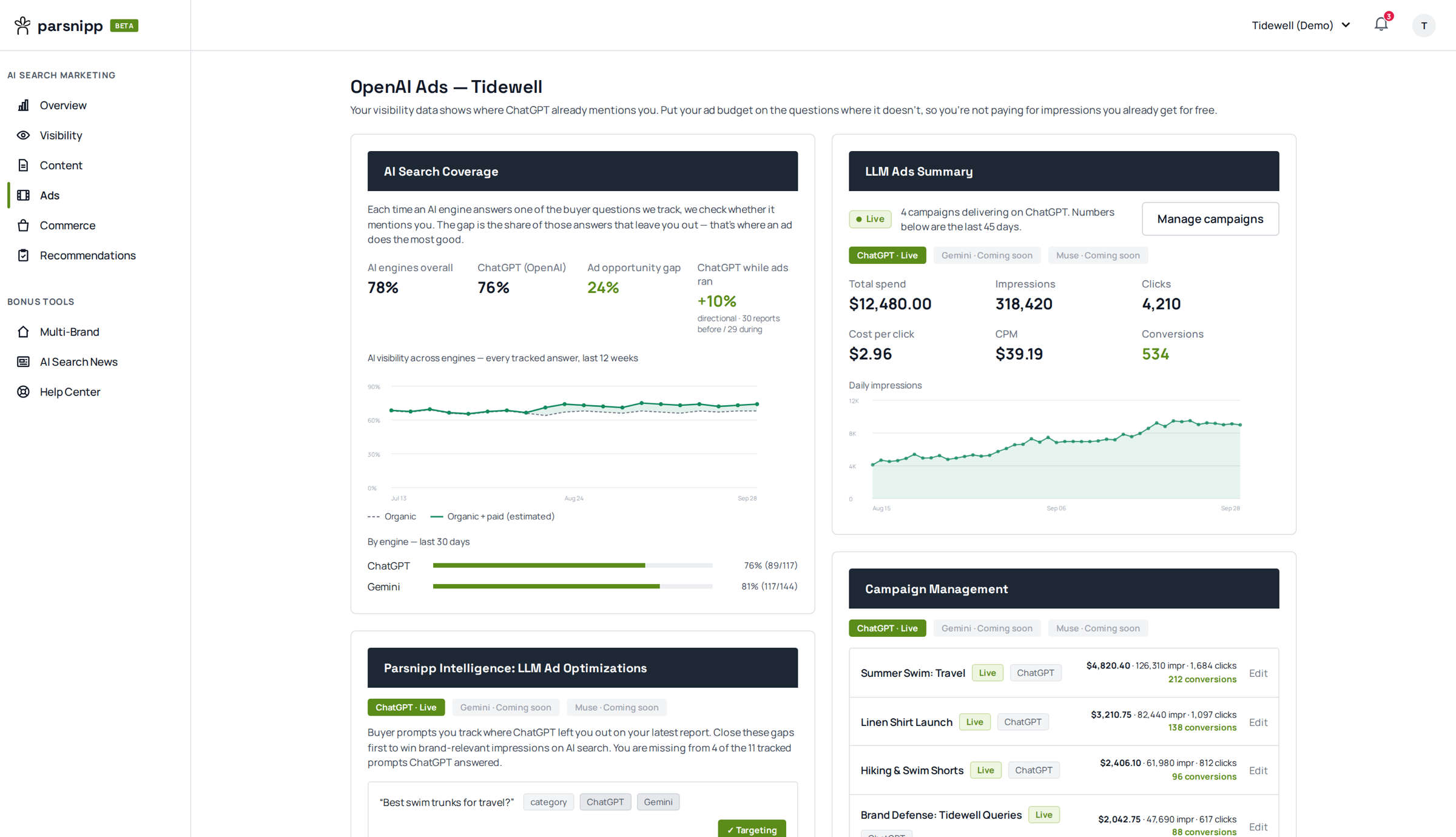Select Gemini · Coming soon tab in LLM Ads Summary
1456x837 pixels.
(x=986, y=255)
